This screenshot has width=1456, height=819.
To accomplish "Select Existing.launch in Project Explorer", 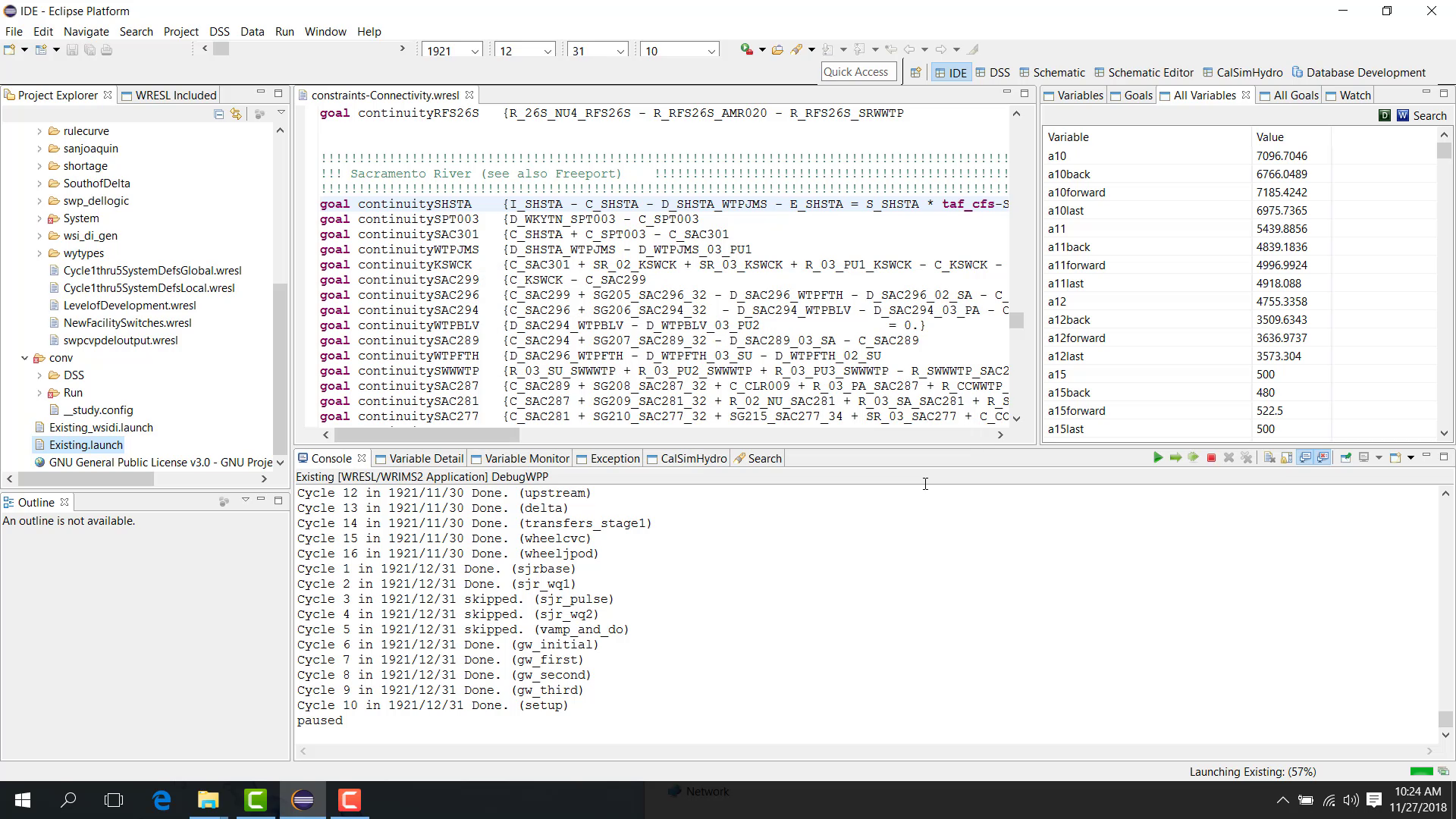I will [x=86, y=445].
